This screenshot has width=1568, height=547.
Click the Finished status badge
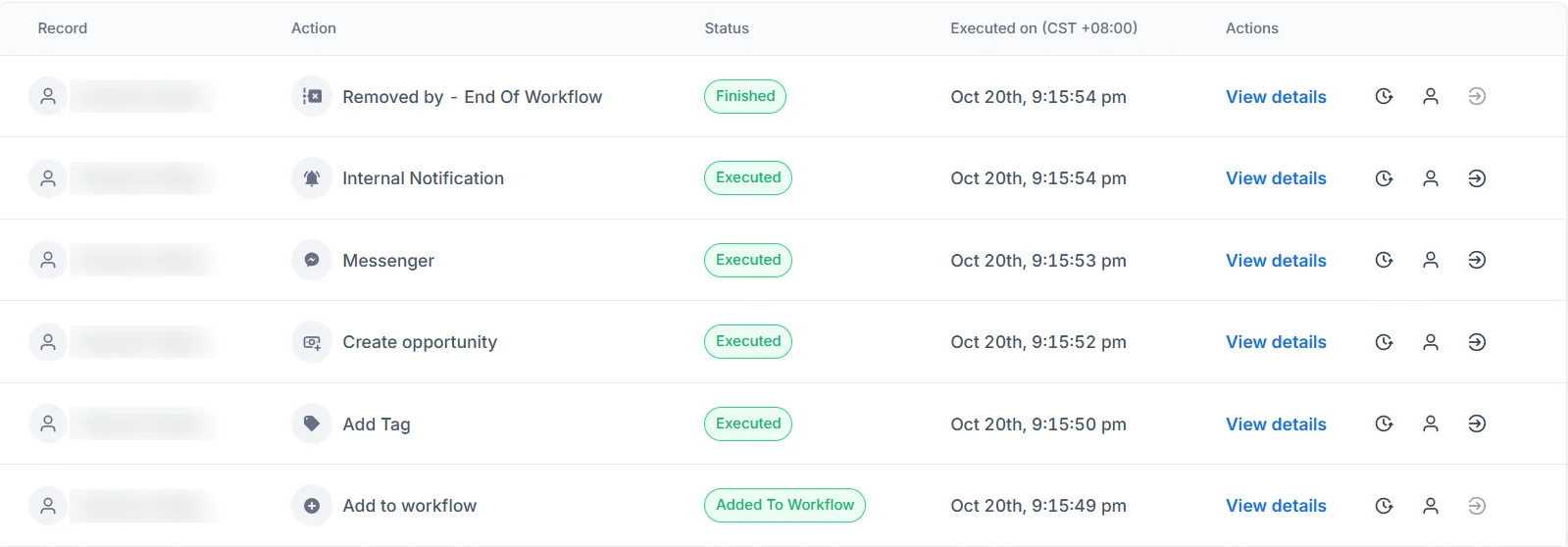(x=745, y=96)
